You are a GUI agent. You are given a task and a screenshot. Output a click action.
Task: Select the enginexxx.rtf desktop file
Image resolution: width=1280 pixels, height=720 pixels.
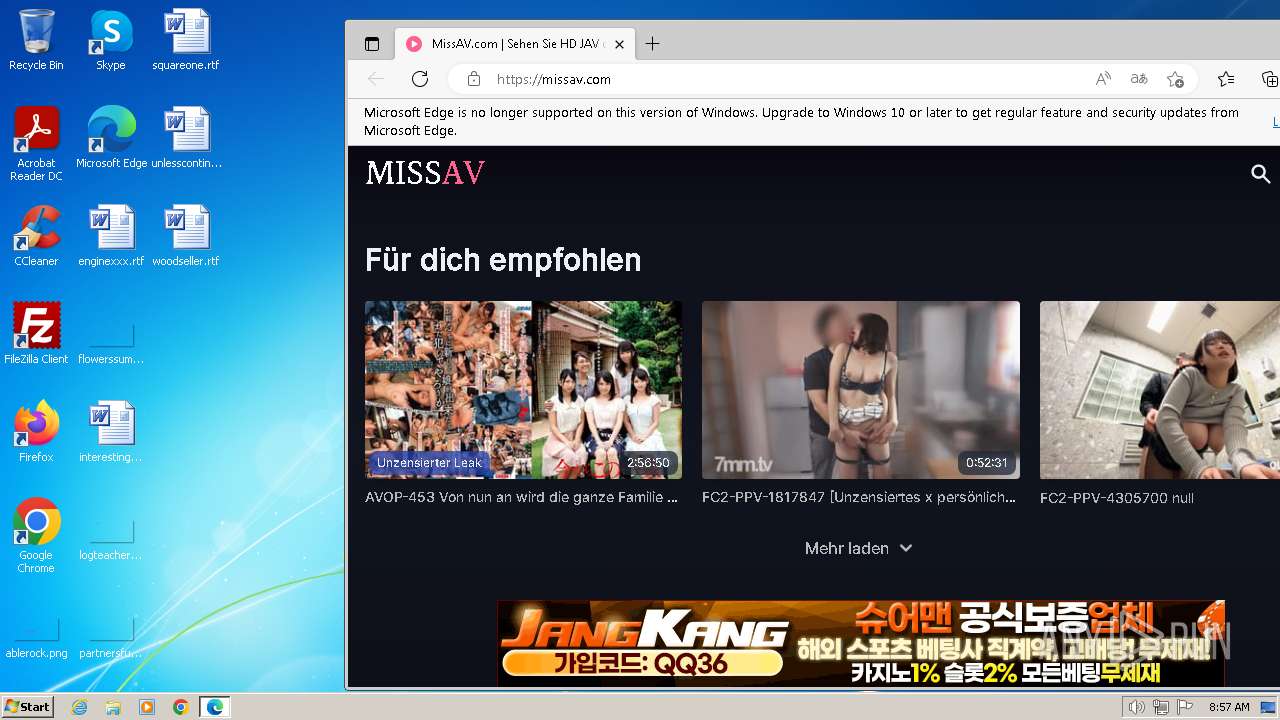111,236
